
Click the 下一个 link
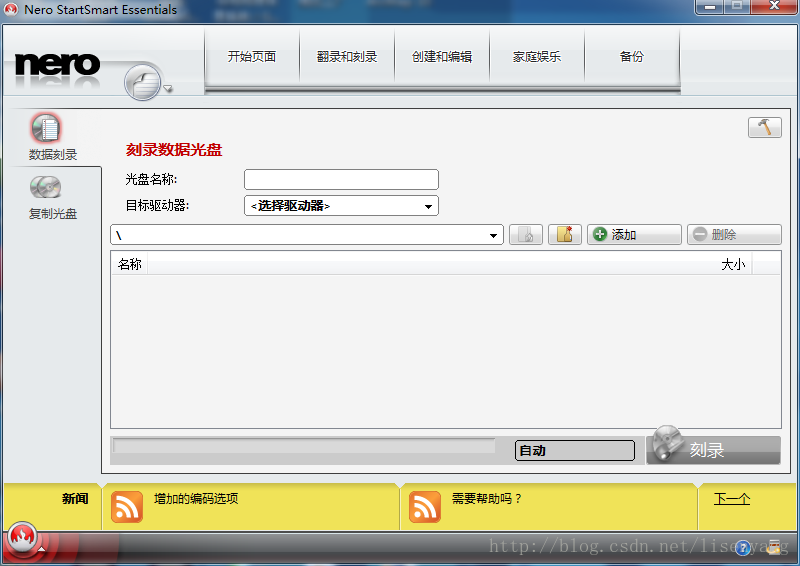tap(732, 499)
